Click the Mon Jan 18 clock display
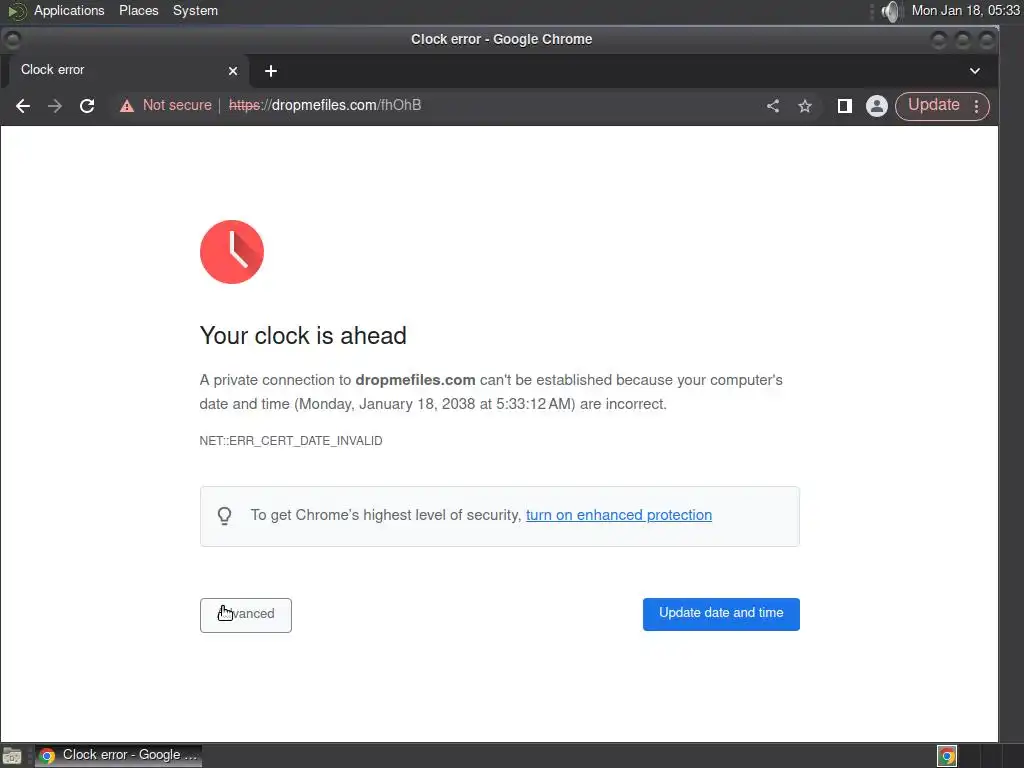The width and height of the screenshot is (1024, 768). (965, 10)
